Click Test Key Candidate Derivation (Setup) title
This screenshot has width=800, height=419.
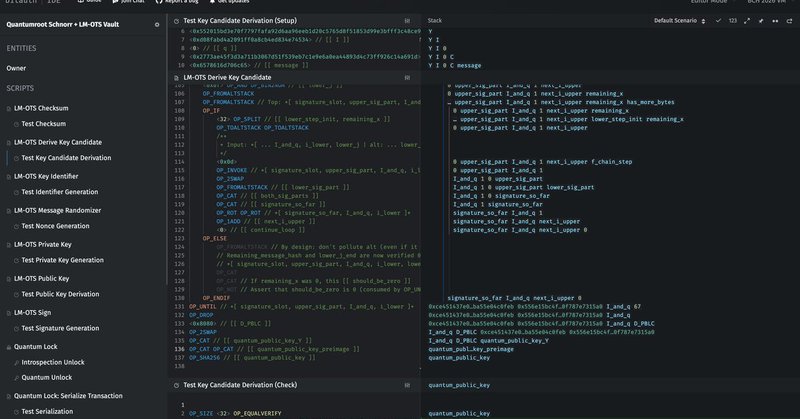[240, 21]
